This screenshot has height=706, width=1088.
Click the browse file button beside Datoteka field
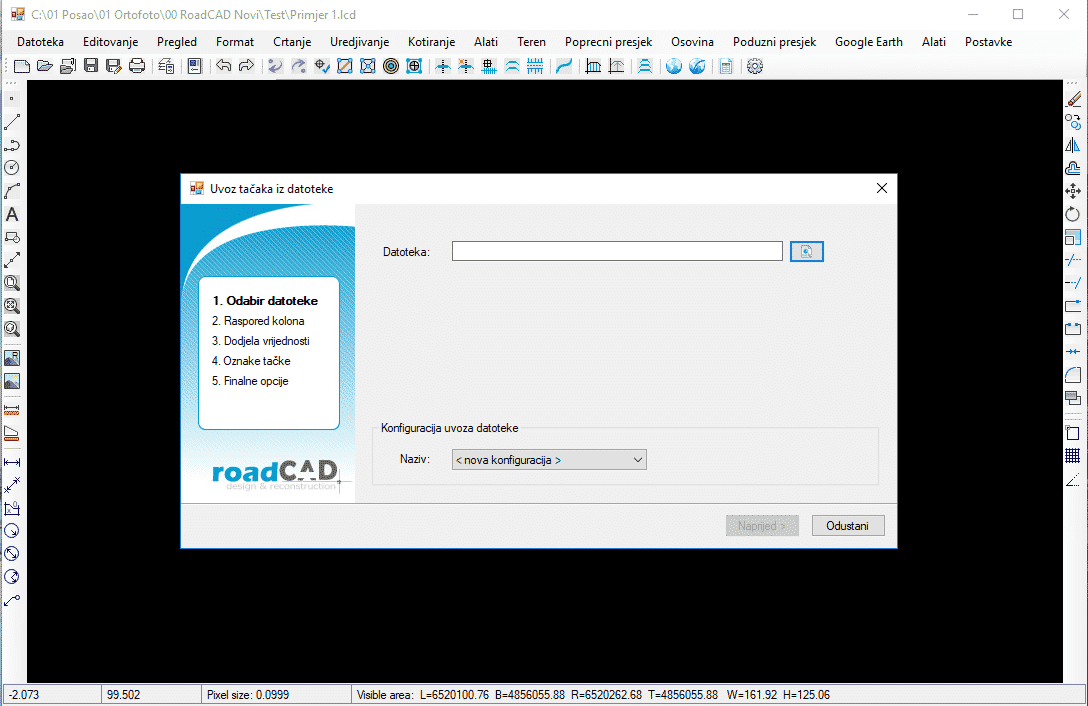pos(806,251)
